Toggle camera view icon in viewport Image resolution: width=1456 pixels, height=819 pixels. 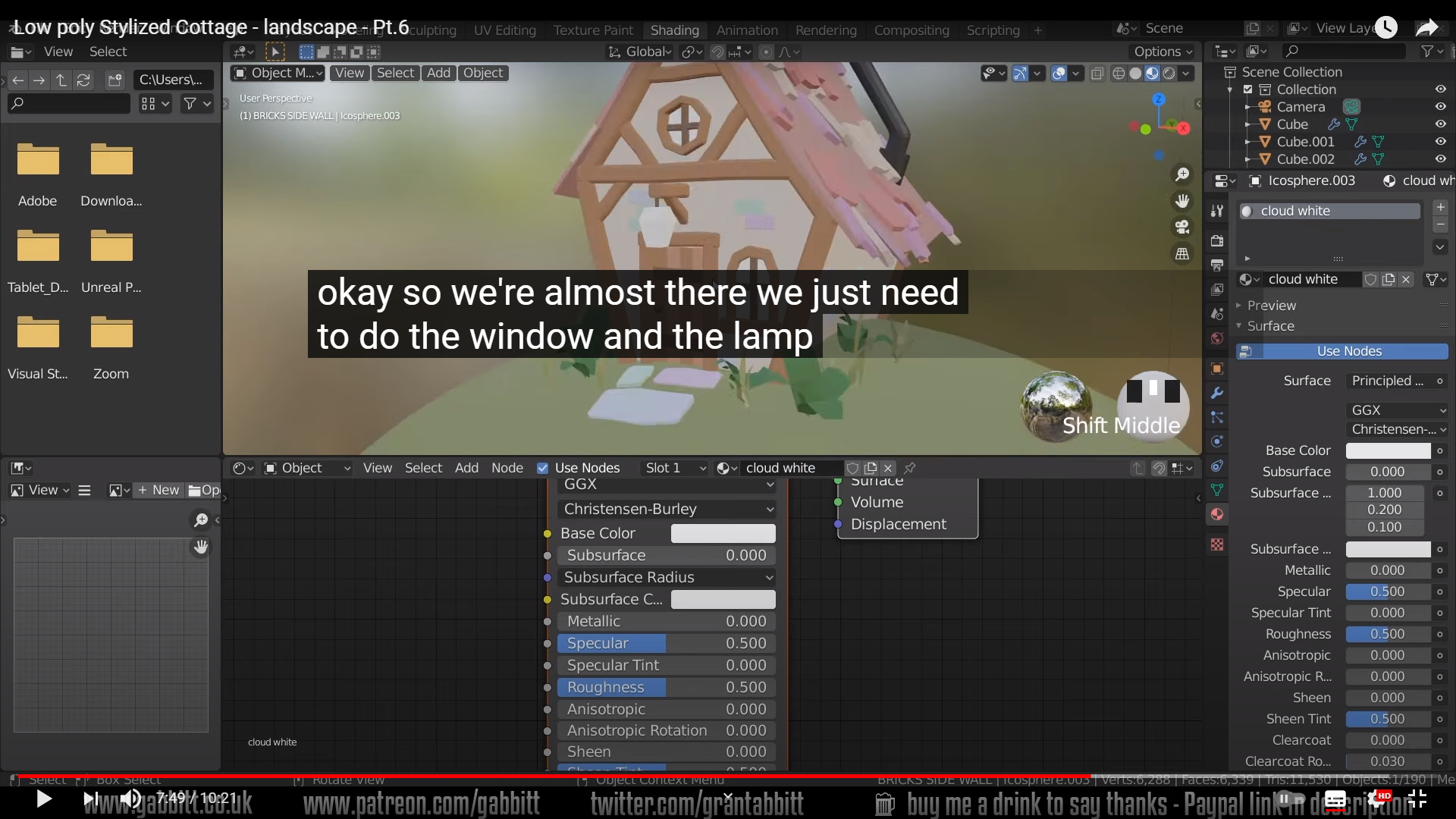pyautogui.click(x=1181, y=227)
